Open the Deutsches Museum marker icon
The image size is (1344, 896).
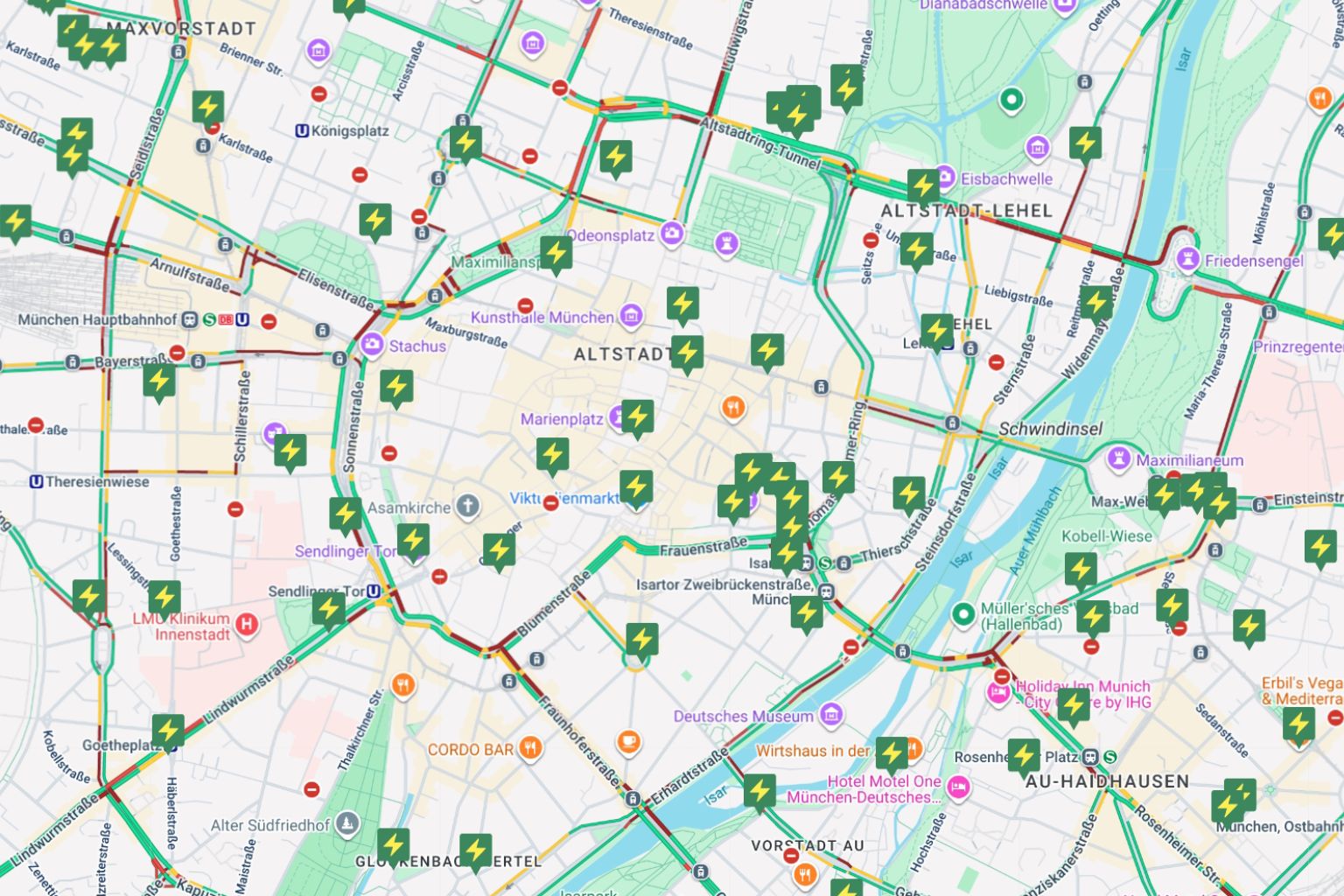[831, 715]
